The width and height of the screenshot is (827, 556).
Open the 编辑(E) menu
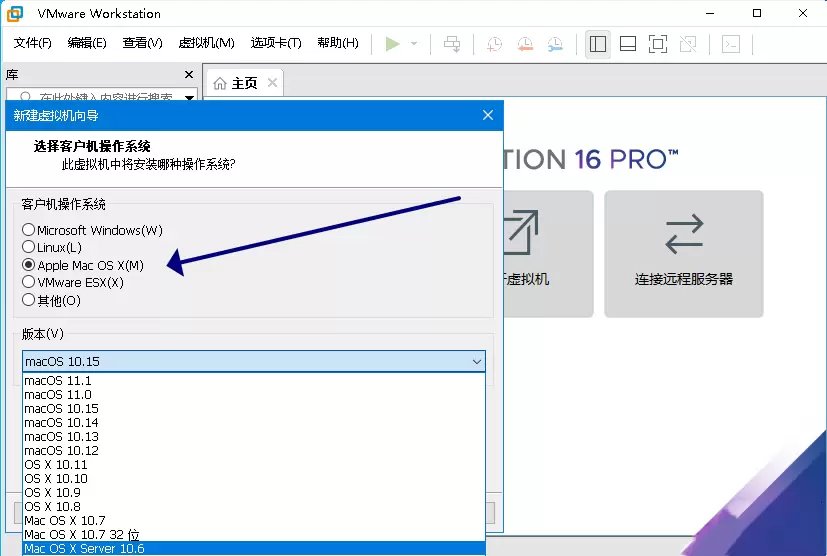(87, 43)
